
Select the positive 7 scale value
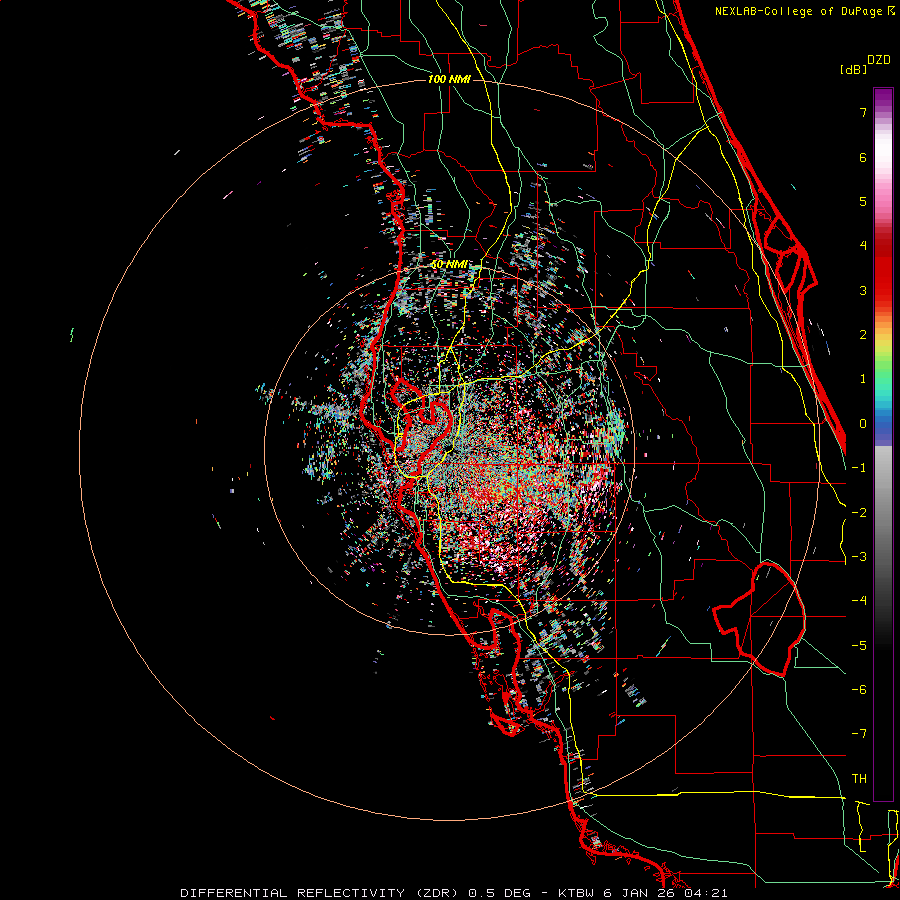[863, 112]
